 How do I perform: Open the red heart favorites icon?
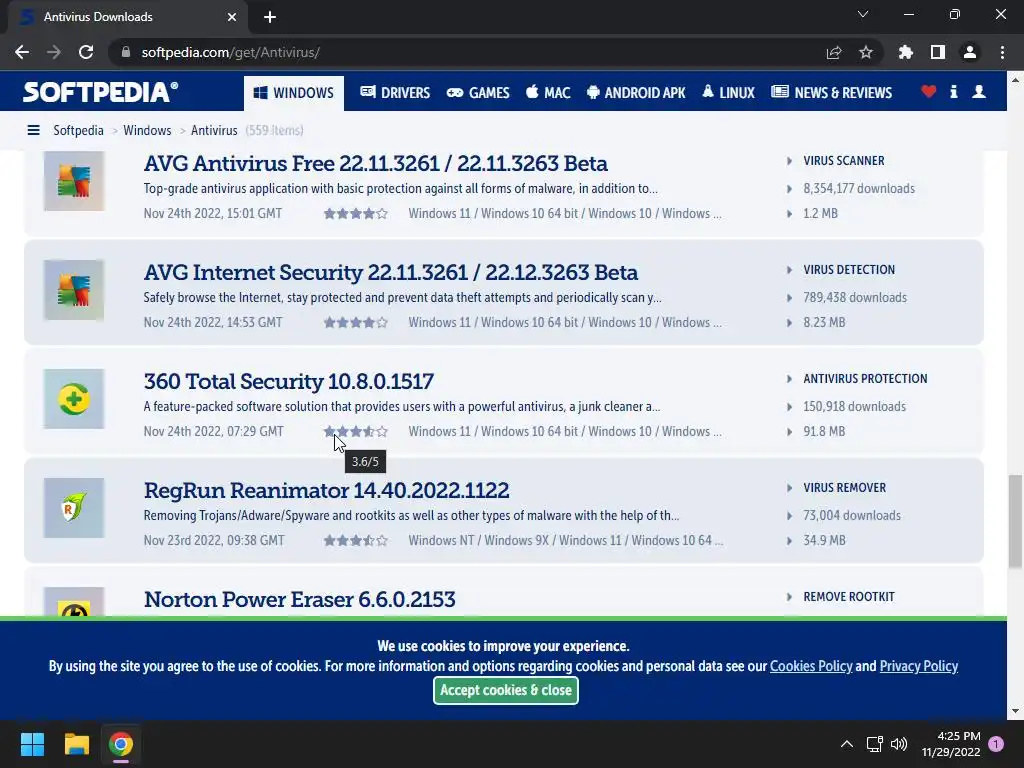(928, 92)
